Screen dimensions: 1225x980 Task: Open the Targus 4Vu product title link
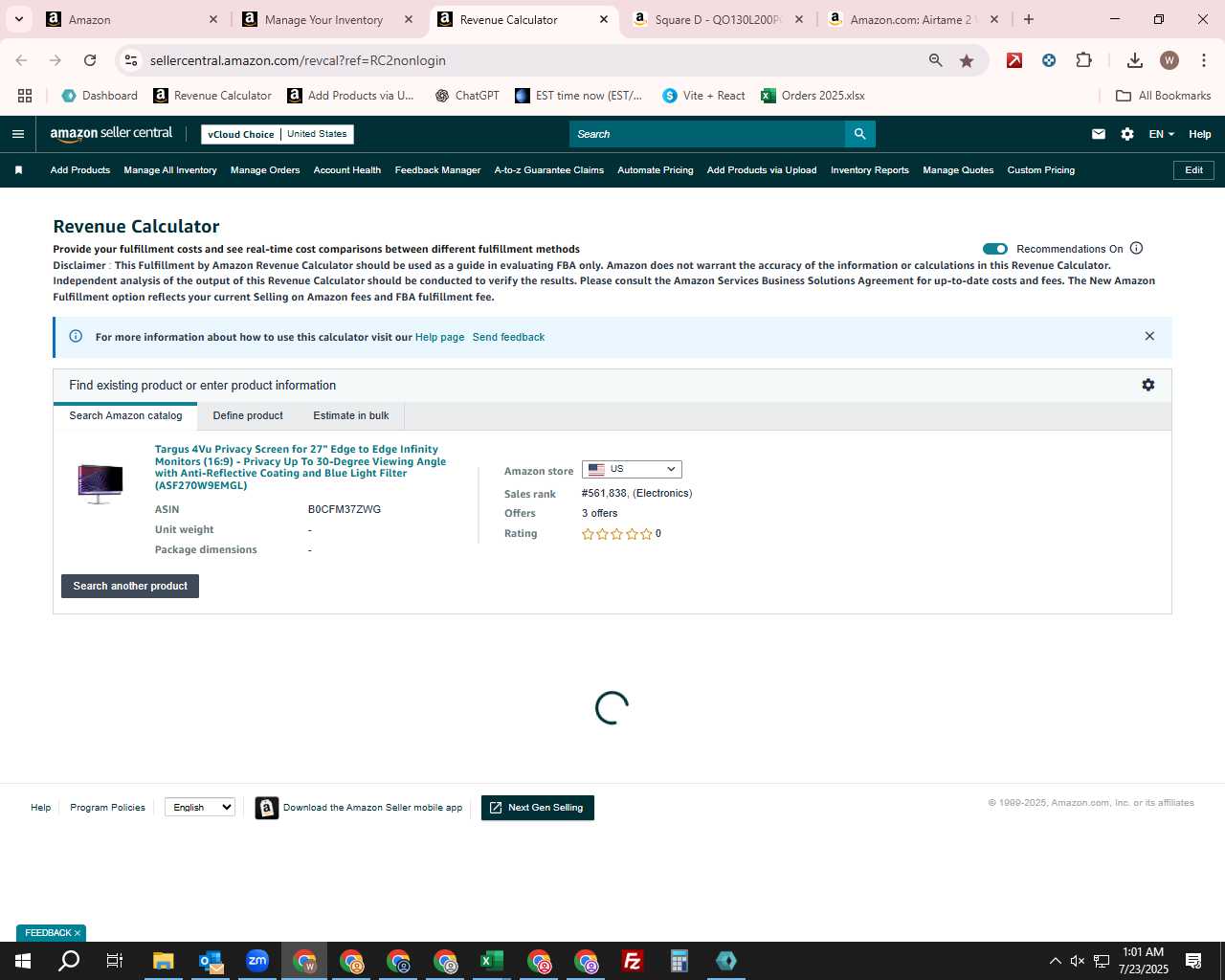[x=301, y=467]
